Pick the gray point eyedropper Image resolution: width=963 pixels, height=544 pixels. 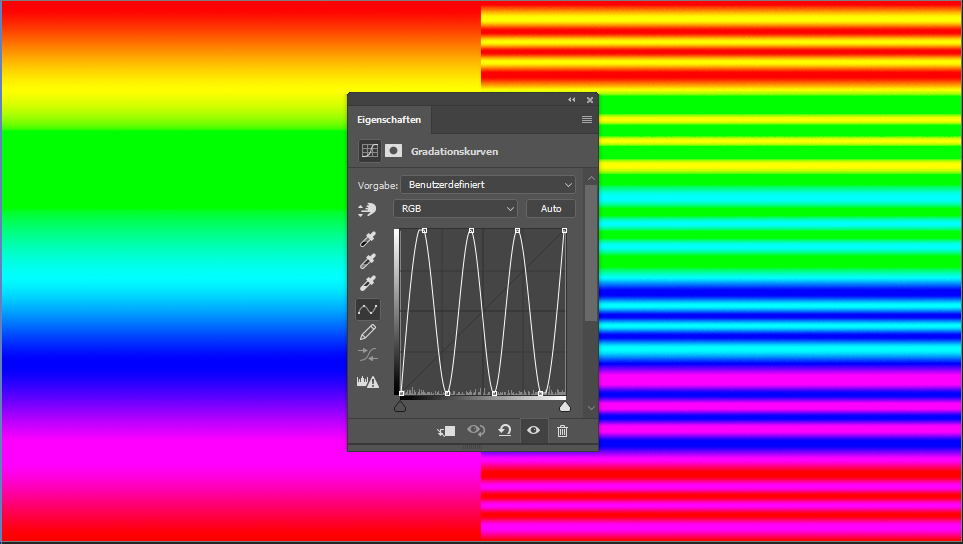367,261
